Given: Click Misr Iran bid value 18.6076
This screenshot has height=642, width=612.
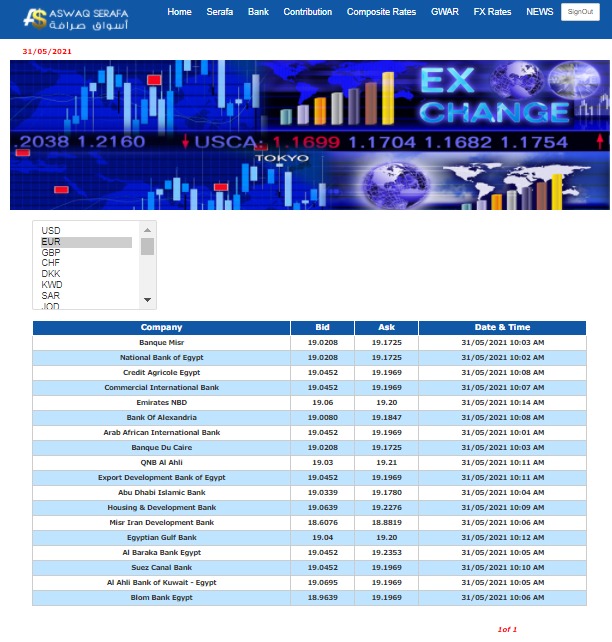Looking at the screenshot, I should (323, 523).
